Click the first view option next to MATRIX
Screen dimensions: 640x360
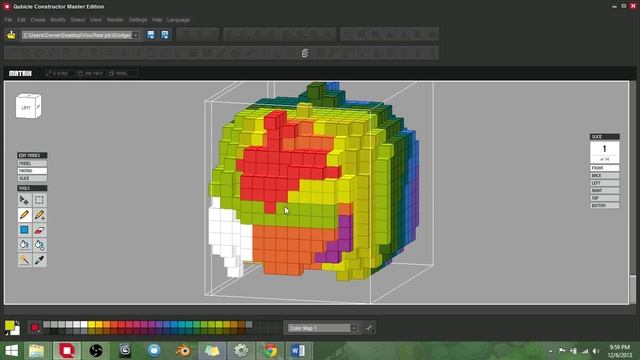point(57,73)
